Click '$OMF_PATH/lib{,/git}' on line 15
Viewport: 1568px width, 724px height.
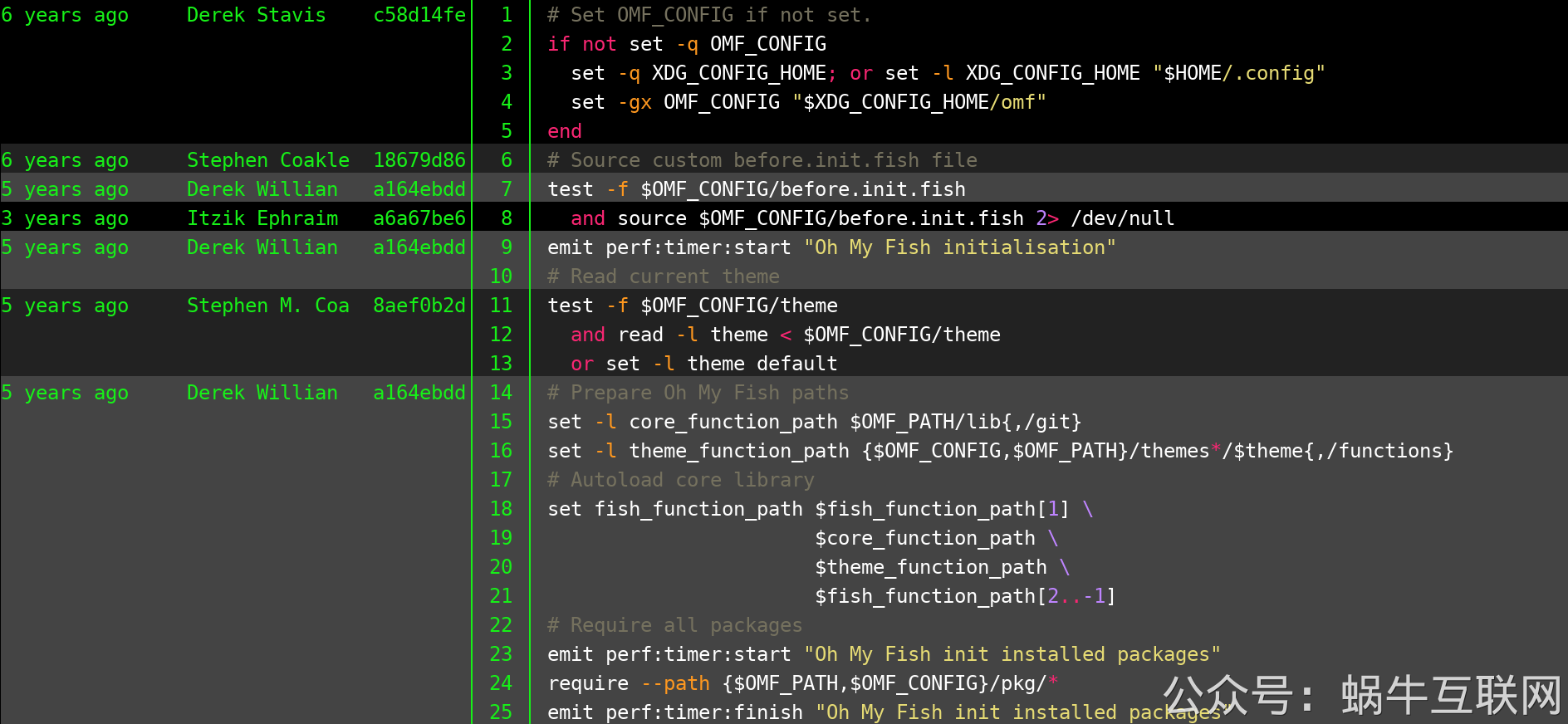[x=966, y=422]
